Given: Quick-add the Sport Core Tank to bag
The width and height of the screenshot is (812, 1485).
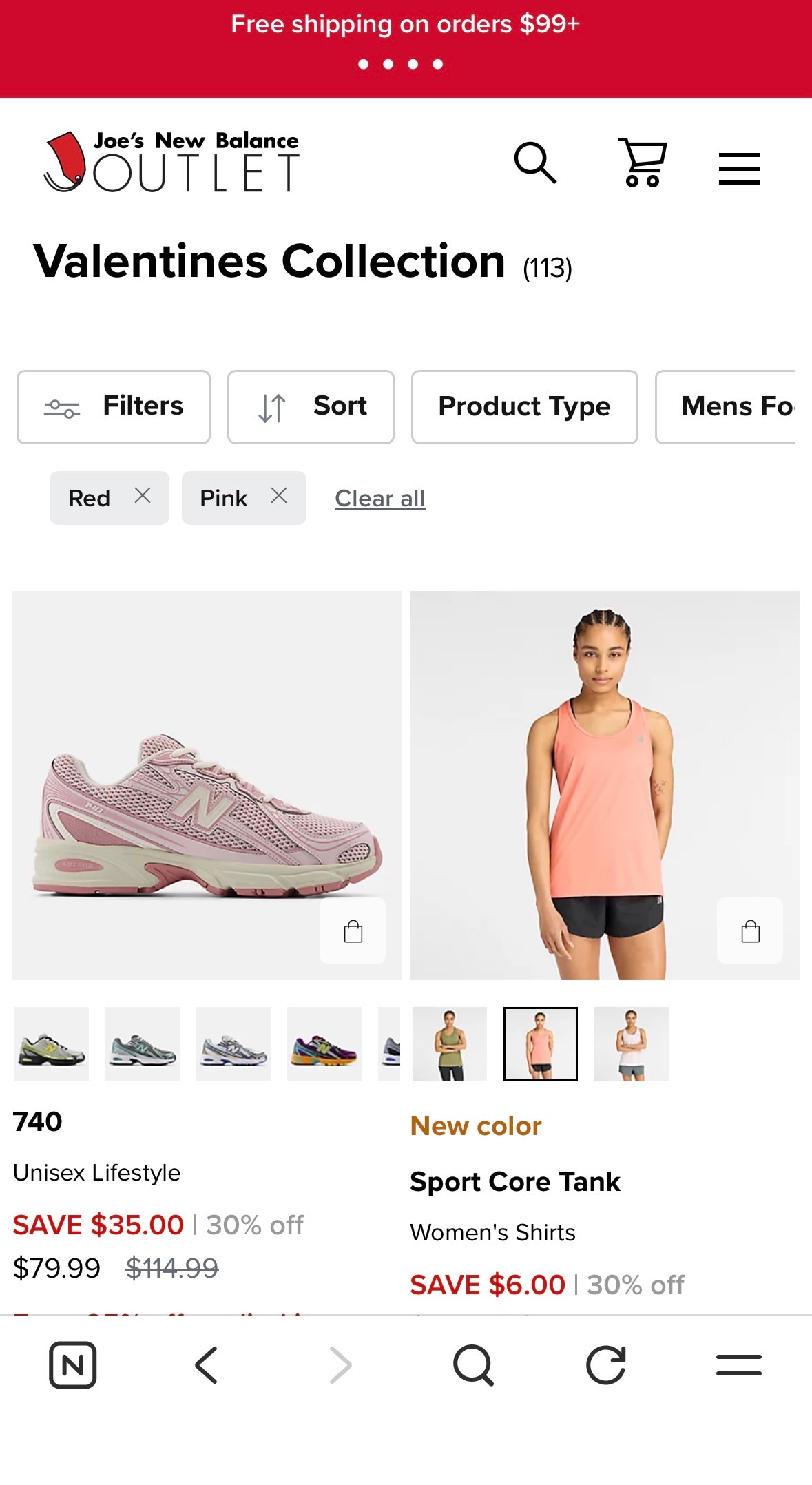Looking at the screenshot, I should 749,931.
